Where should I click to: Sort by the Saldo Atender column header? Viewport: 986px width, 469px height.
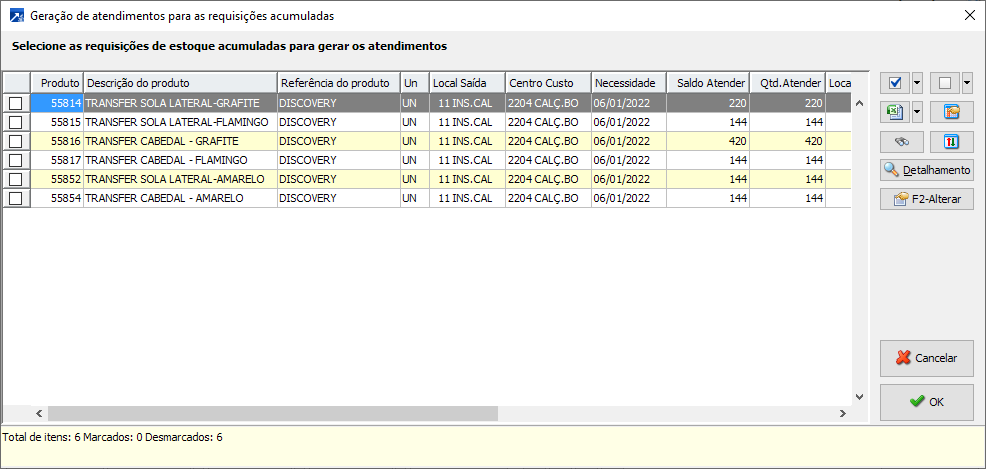pyautogui.click(x=708, y=82)
